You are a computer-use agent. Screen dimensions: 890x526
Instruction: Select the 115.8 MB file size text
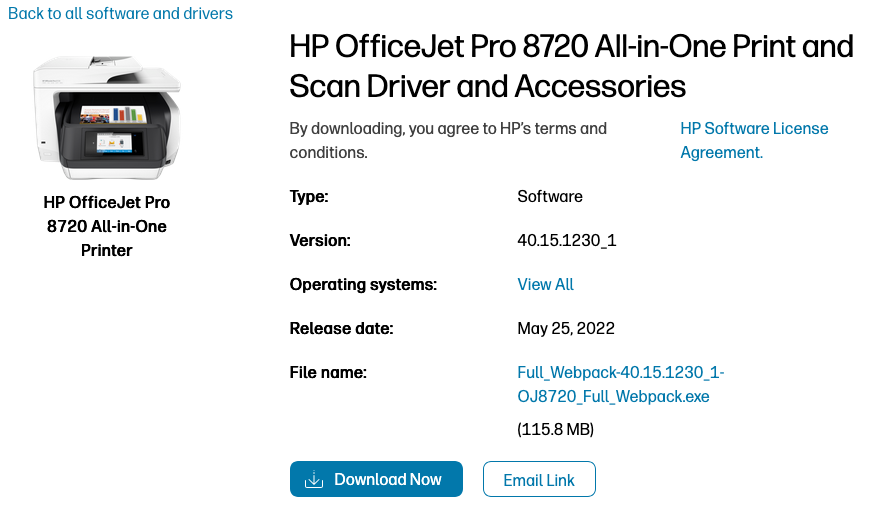[556, 429]
